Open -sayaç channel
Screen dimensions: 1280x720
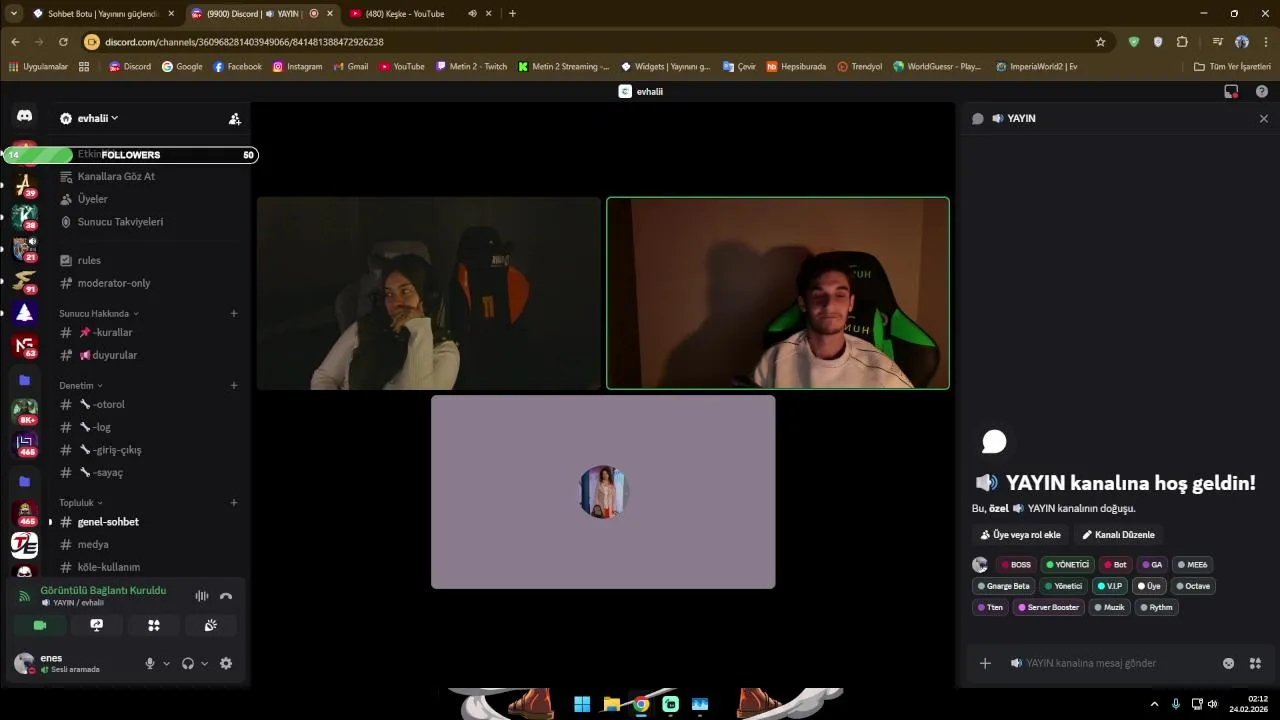101,473
